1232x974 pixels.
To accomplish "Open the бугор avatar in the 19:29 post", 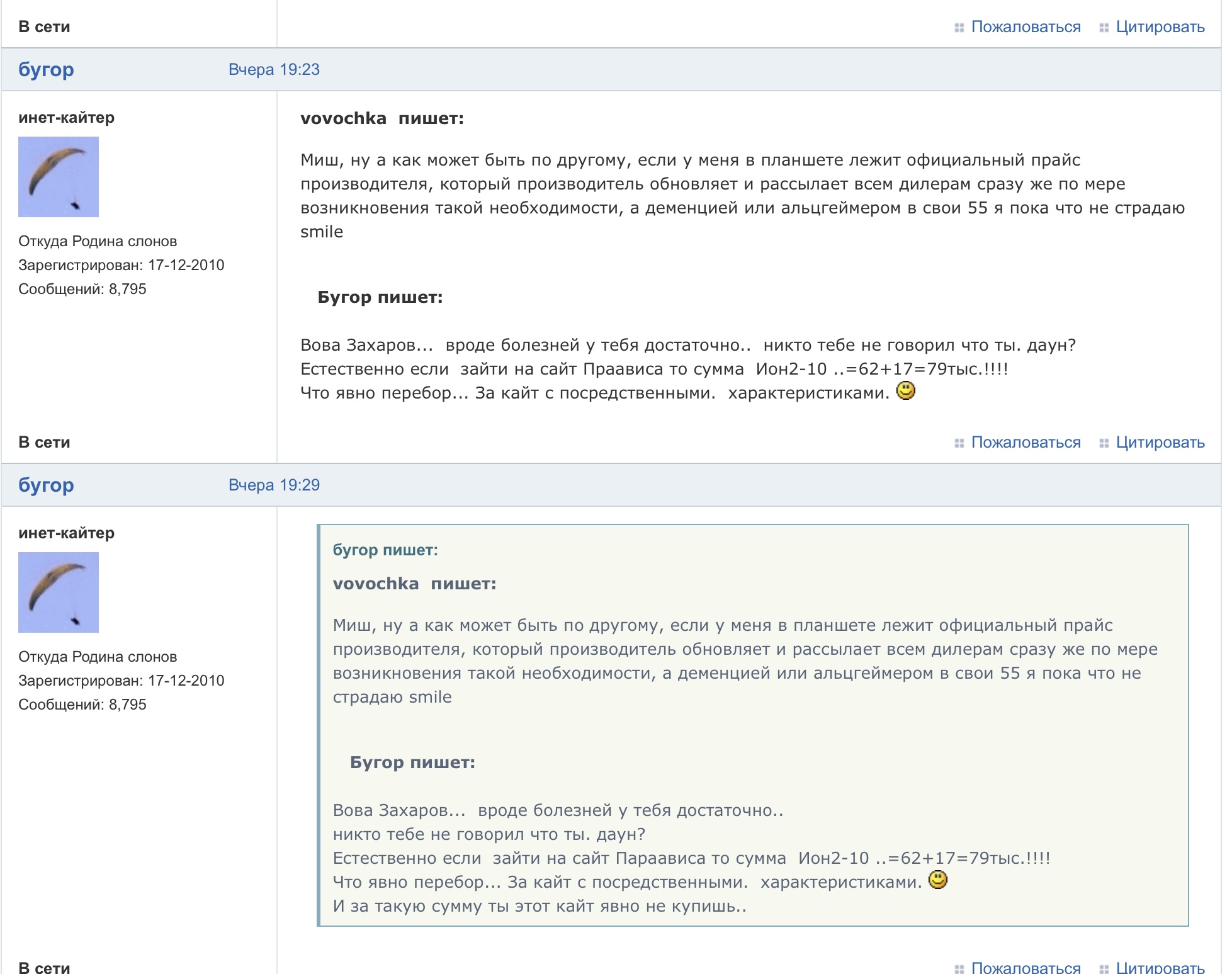I will (x=59, y=592).
